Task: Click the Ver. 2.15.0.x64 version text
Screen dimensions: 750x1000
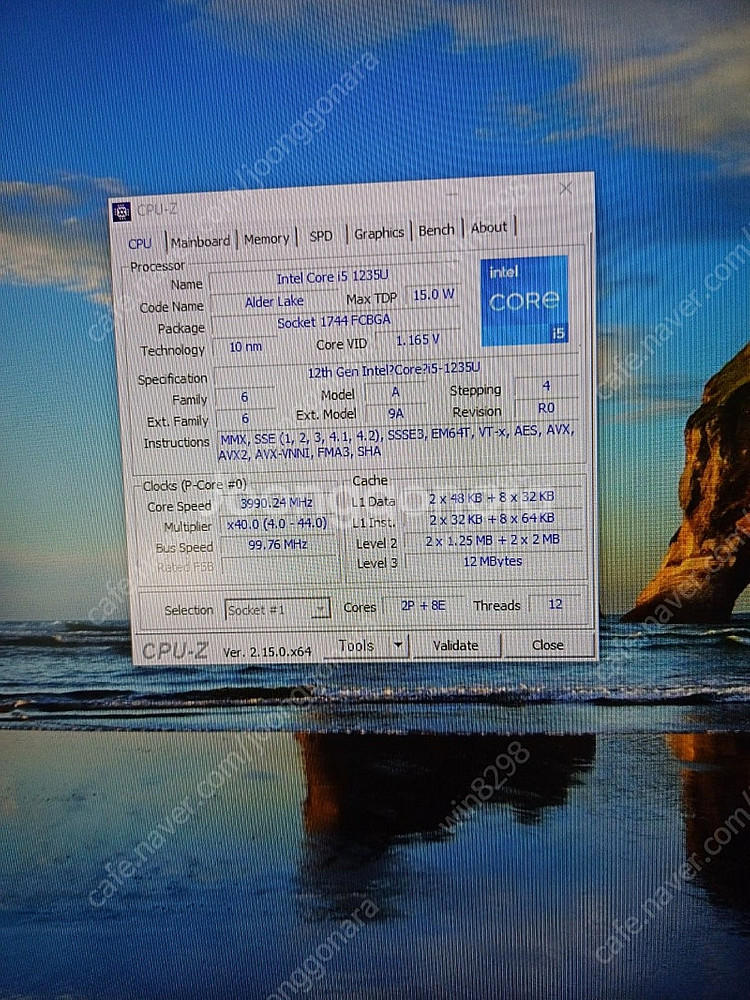Action: point(267,652)
